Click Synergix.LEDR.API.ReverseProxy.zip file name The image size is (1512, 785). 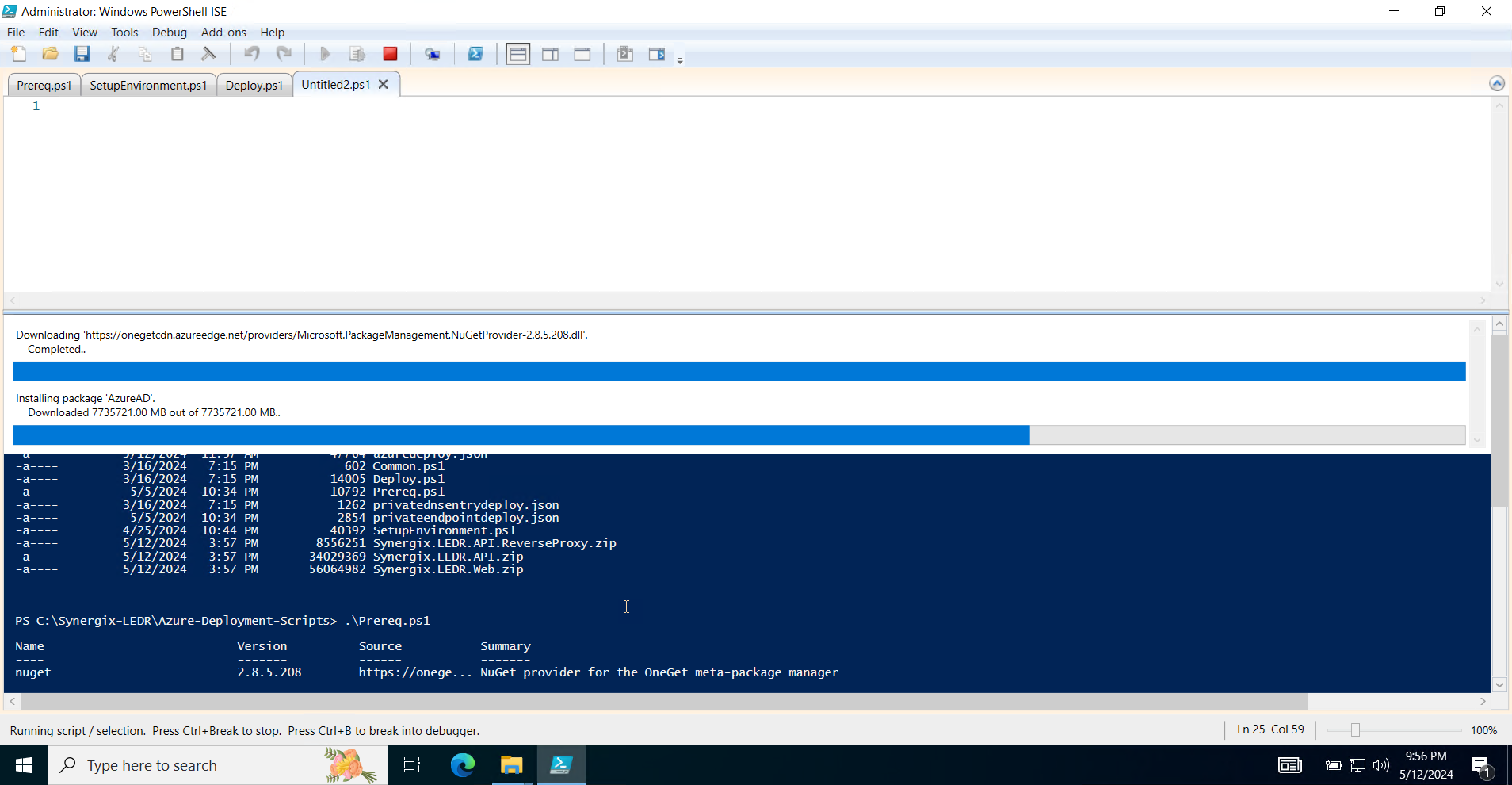[494, 543]
